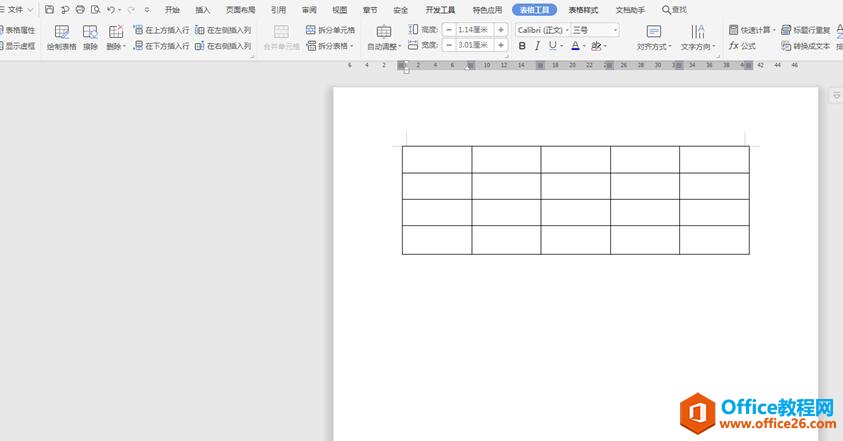The width and height of the screenshot is (843, 441).
Task: Click the text highlight color pen button
Action: coord(596,46)
